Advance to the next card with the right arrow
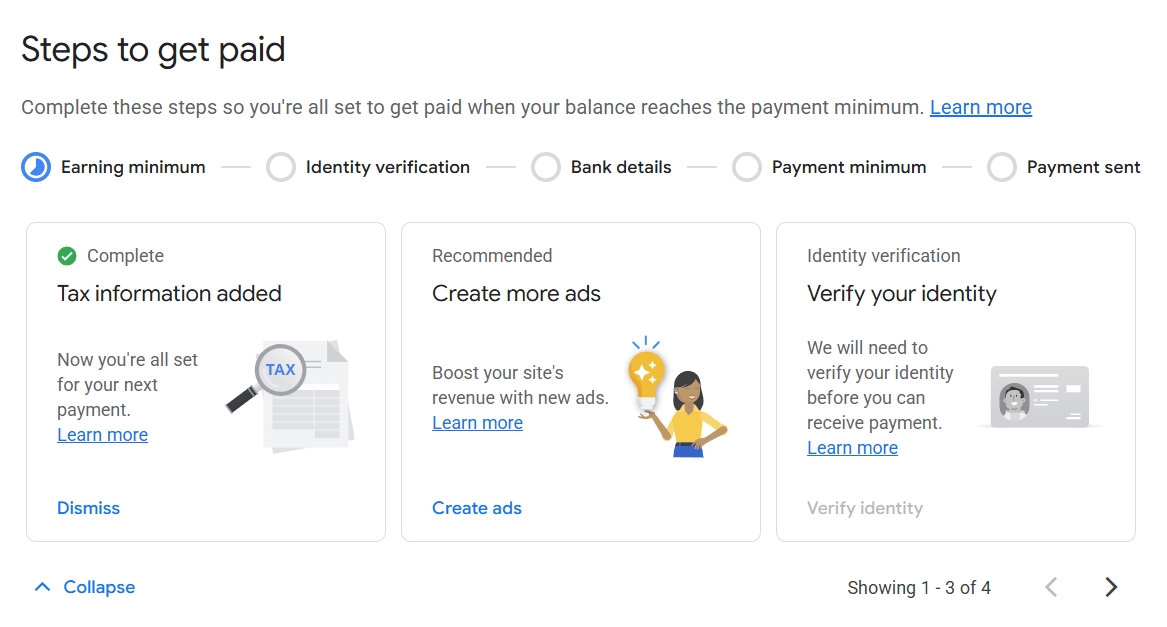 point(1110,587)
